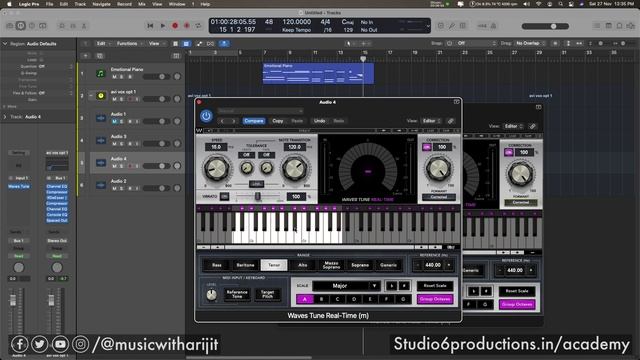This screenshot has height=360, width=640.
Task: Toggle Vibrato On button in Waves Tune
Action: (224, 196)
